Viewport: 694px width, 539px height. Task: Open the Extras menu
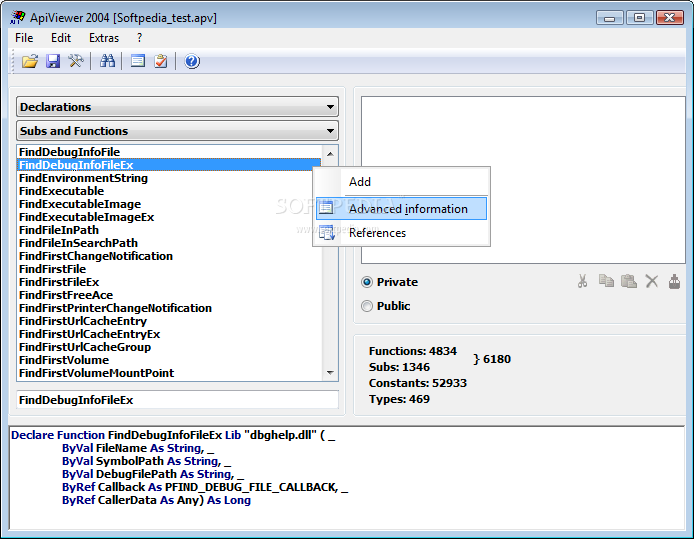[104, 38]
